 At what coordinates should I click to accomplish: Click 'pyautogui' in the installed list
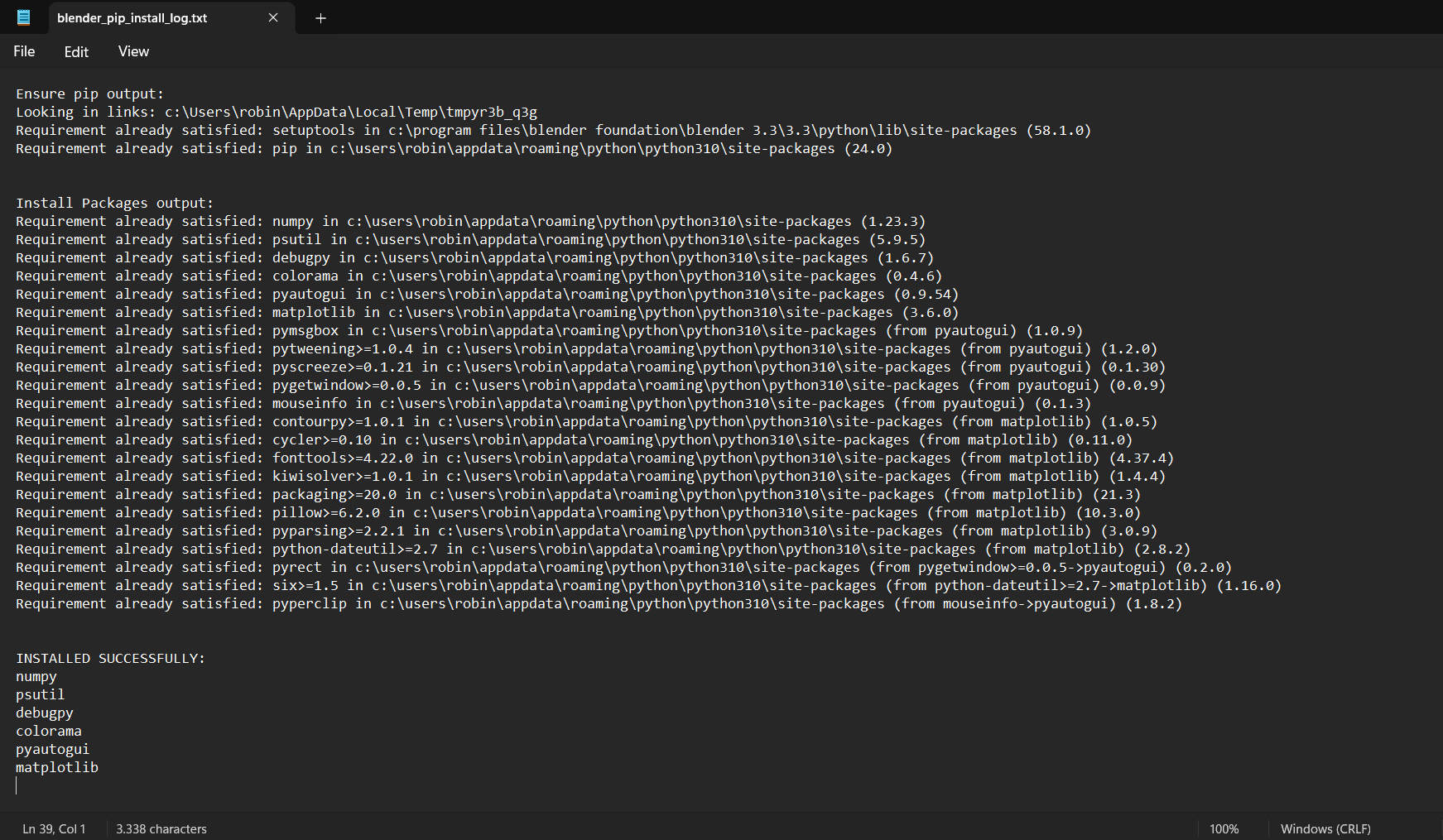[x=52, y=749]
